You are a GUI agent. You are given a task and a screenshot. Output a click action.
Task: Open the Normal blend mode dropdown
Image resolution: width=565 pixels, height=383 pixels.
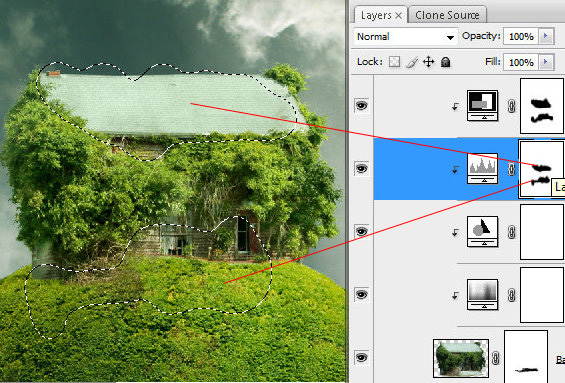[406, 36]
